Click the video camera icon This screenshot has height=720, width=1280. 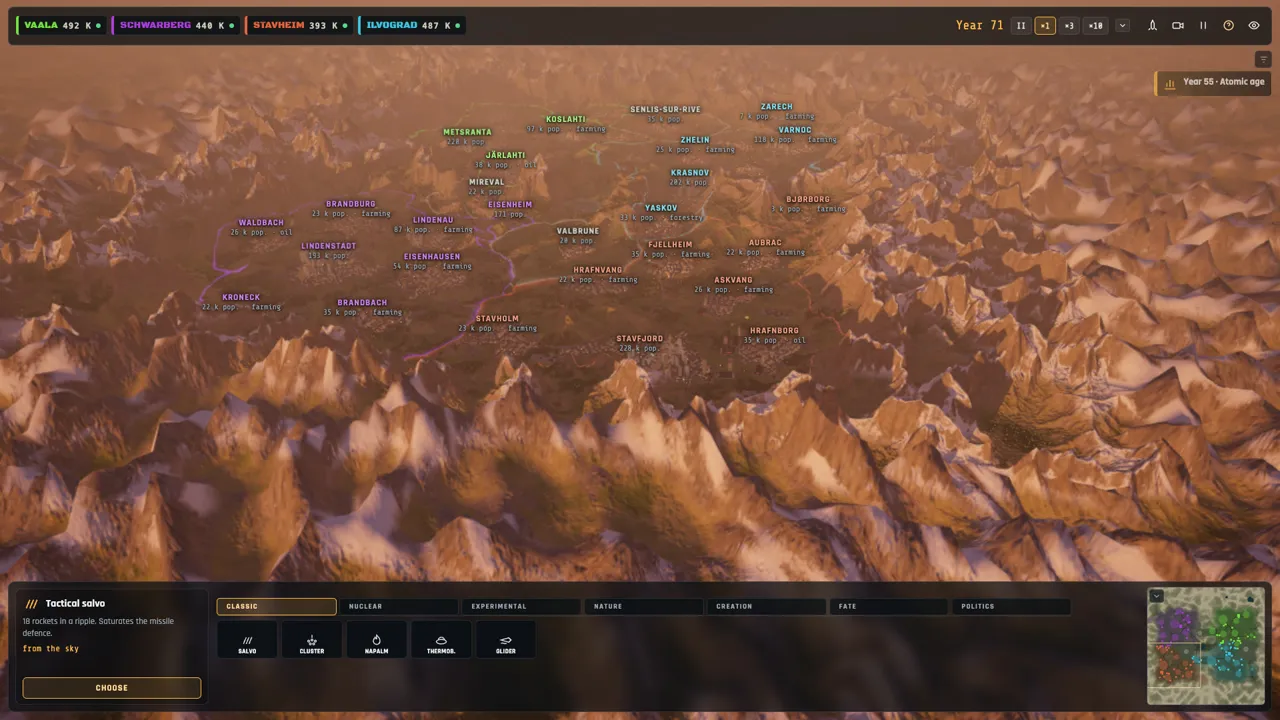click(x=1178, y=26)
